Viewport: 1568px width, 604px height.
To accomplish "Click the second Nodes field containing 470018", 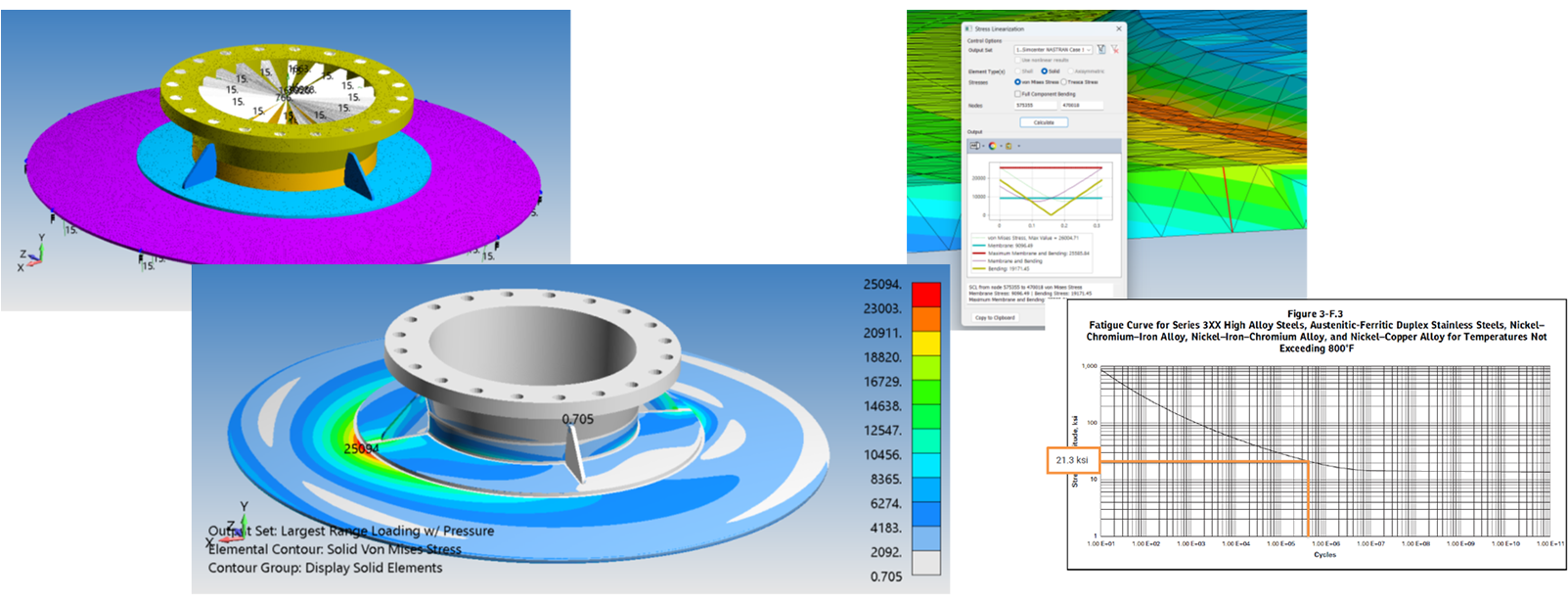I will 1082,105.
